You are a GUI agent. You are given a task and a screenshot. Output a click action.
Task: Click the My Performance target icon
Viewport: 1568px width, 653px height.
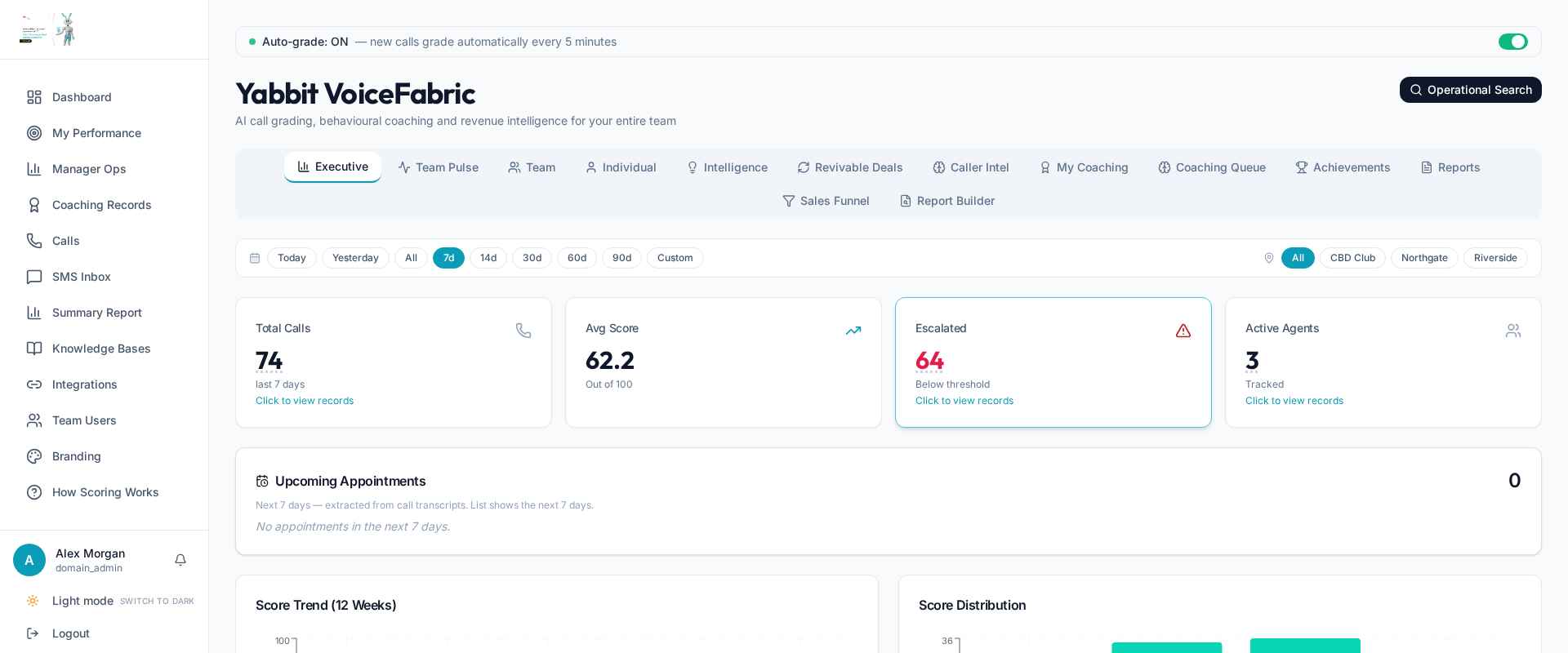pyautogui.click(x=34, y=133)
